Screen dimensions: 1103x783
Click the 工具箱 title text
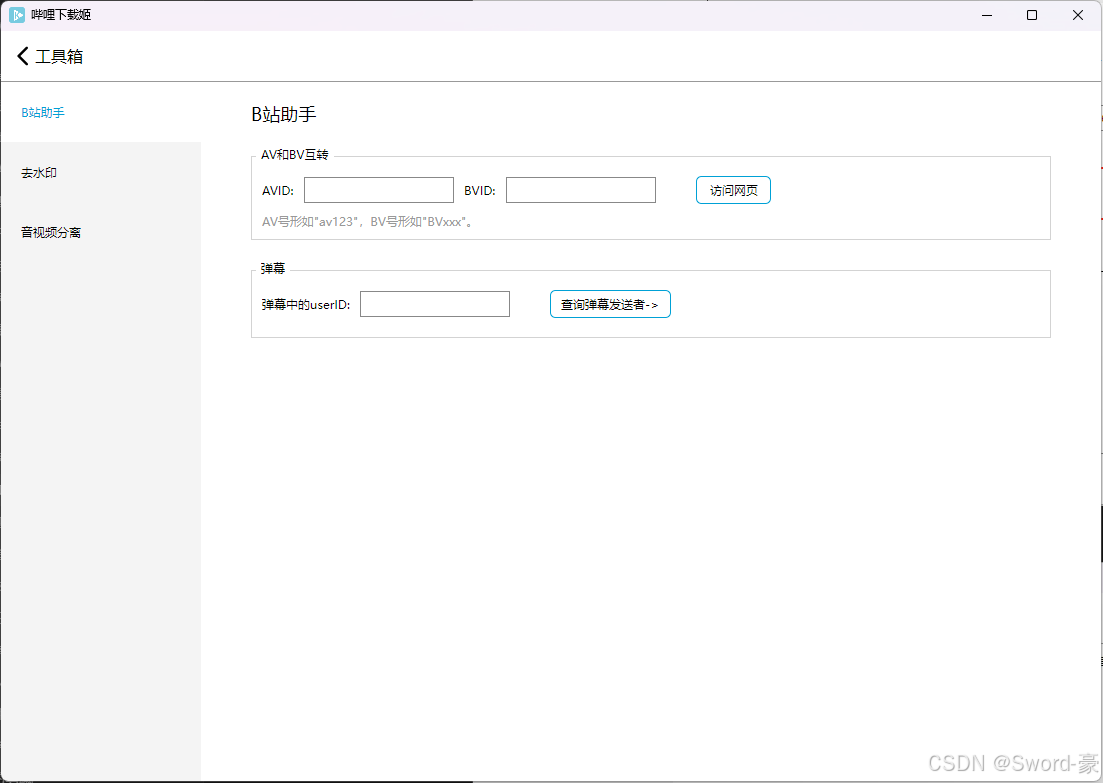coord(59,56)
